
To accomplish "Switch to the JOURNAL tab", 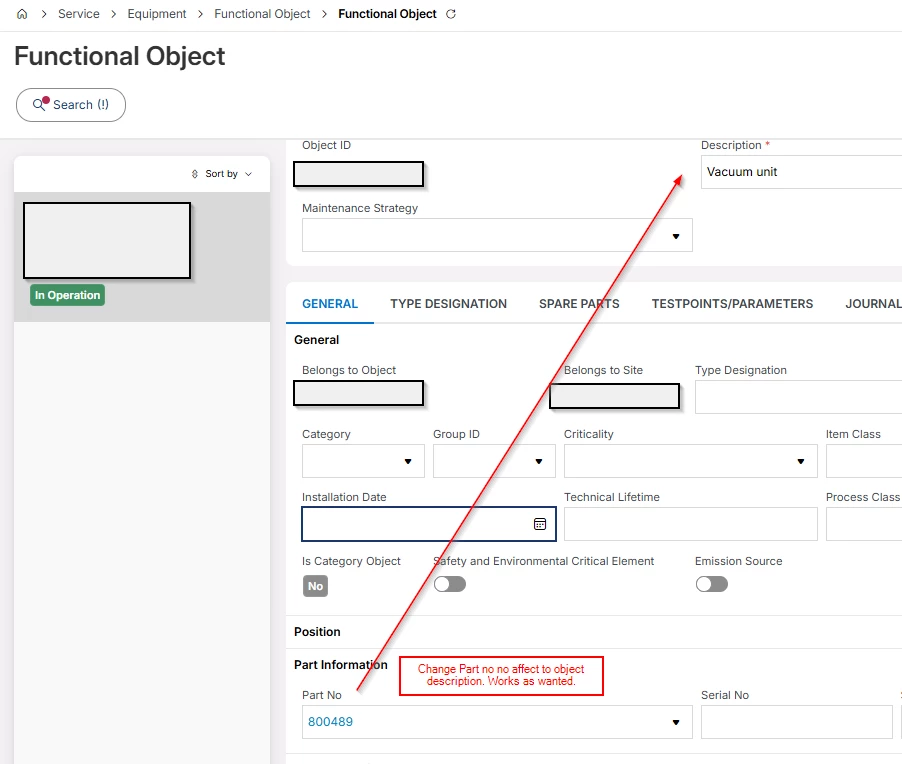I will pyautogui.click(x=873, y=304).
